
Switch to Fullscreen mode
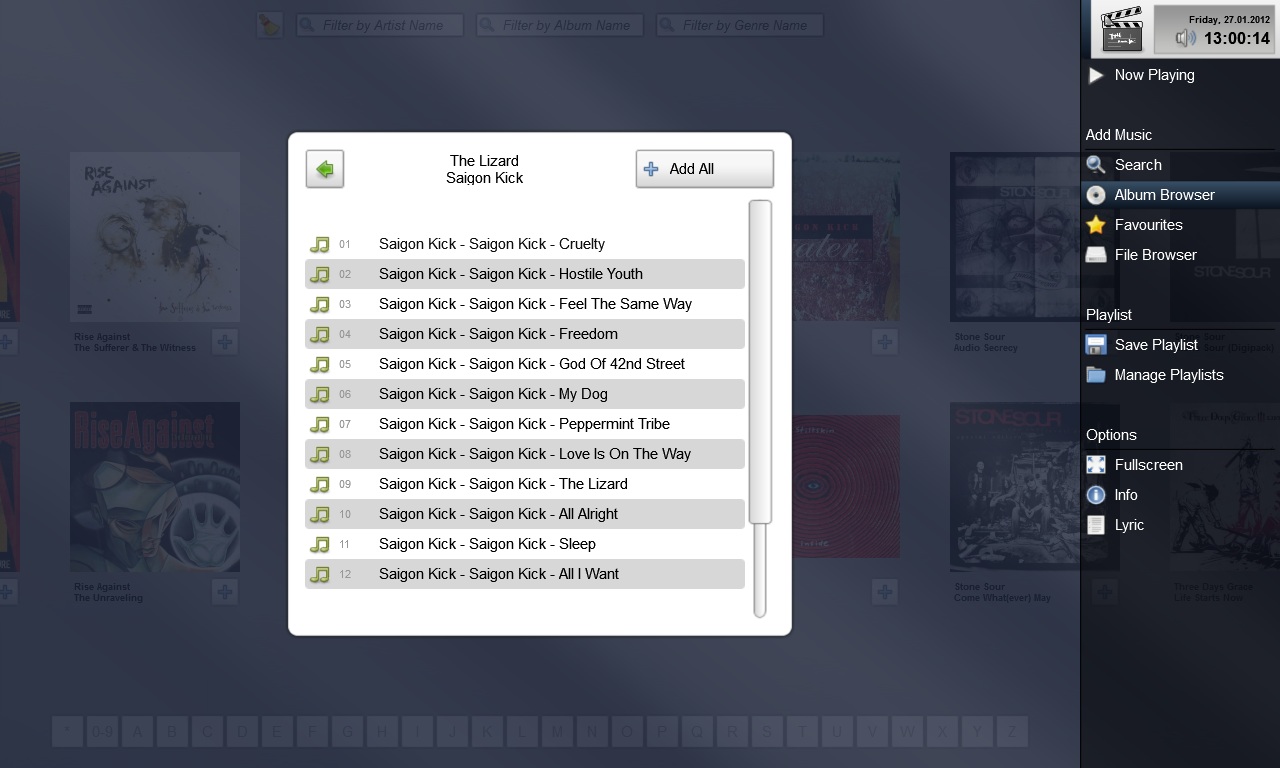tap(1180, 465)
